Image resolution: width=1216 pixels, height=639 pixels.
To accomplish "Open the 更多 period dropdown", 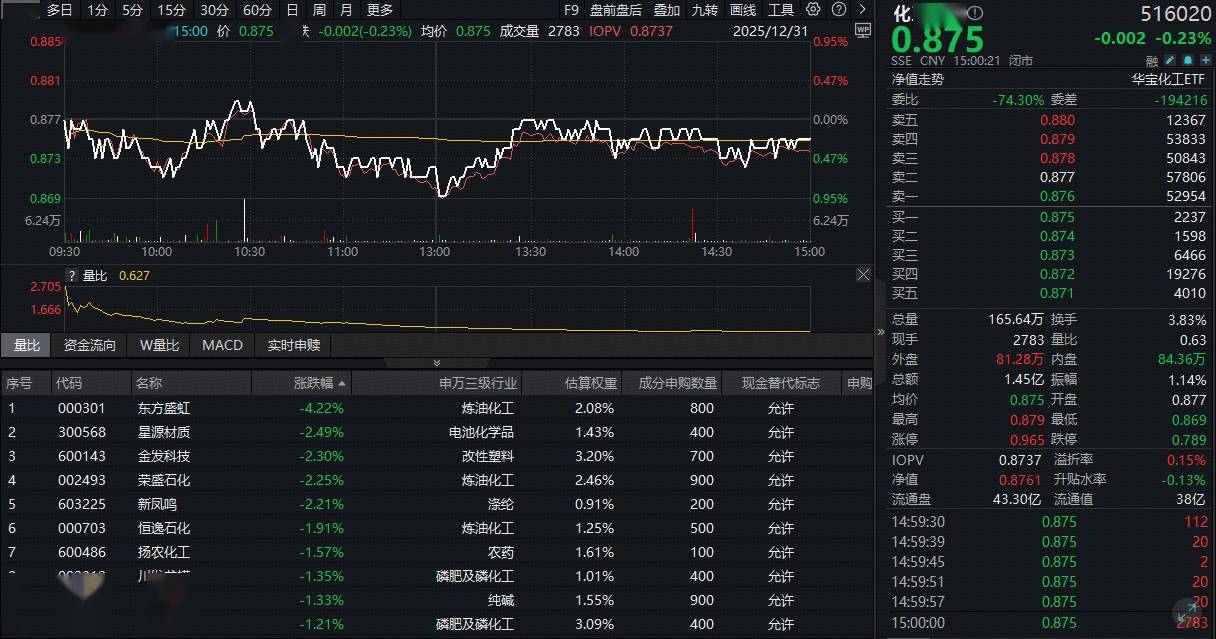I will coord(380,10).
